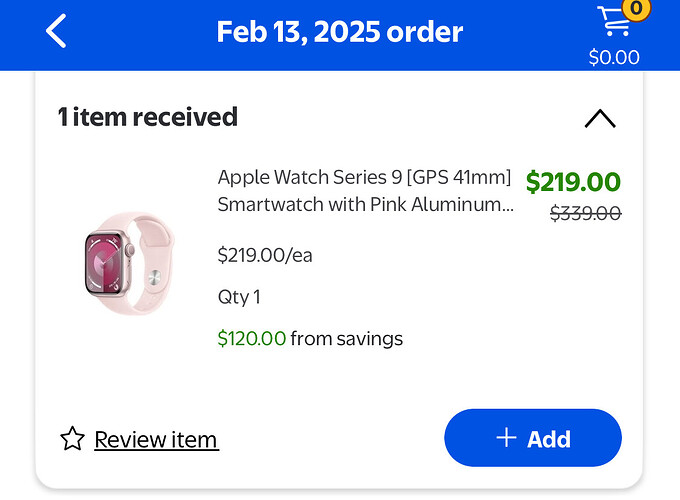
Task: Open the pink Apple Watch product image
Action: pyautogui.click(x=129, y=263)
